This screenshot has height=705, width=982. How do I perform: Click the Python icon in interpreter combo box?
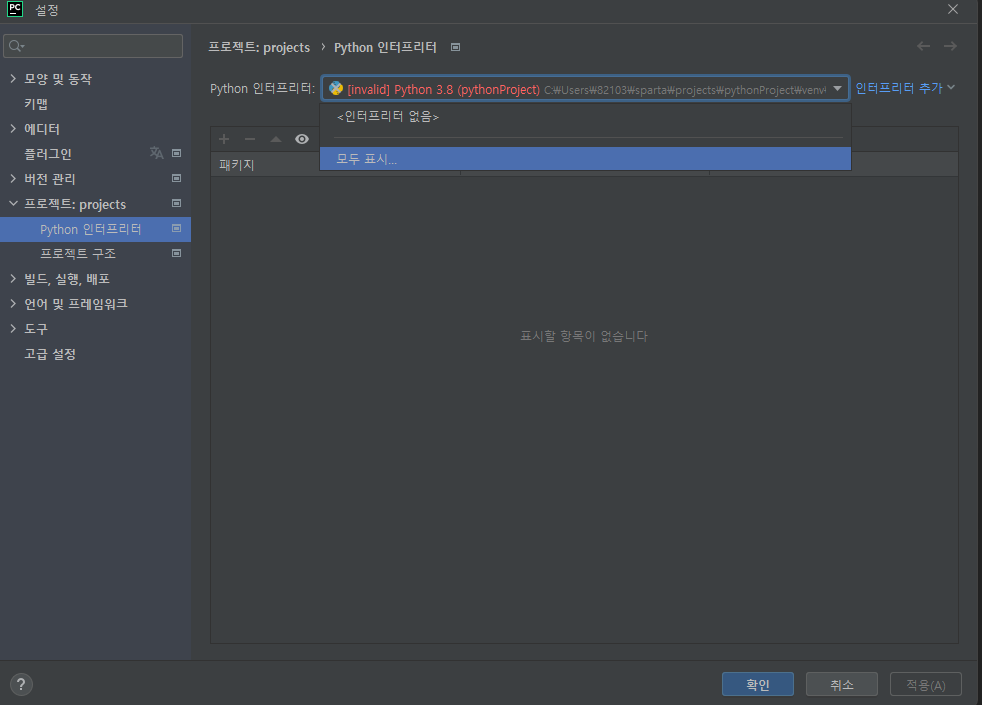tap(336, 88)
